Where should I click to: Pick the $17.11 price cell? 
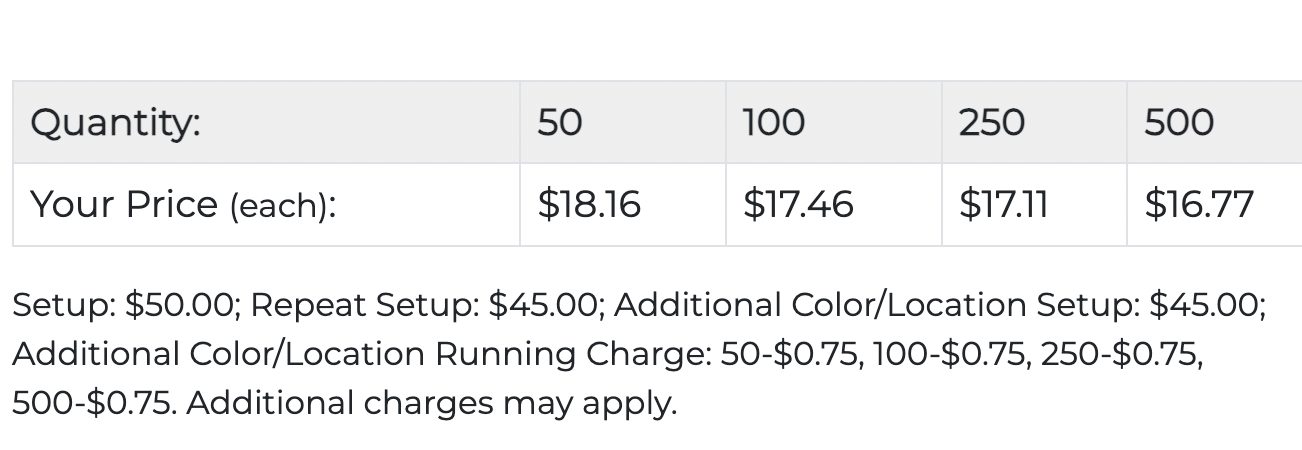(x=1034, y=204)
